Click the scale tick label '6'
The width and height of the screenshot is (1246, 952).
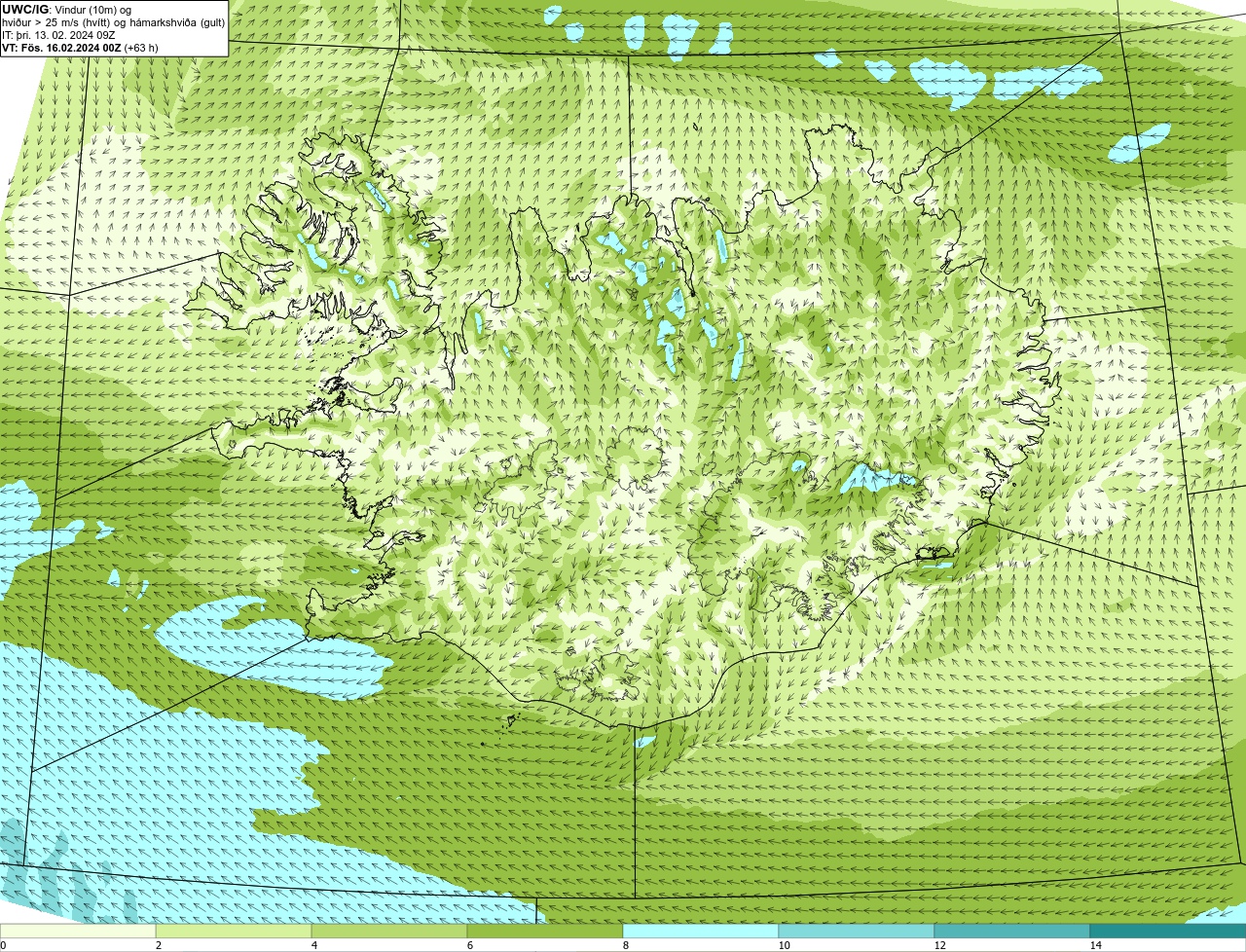(469, 945)
